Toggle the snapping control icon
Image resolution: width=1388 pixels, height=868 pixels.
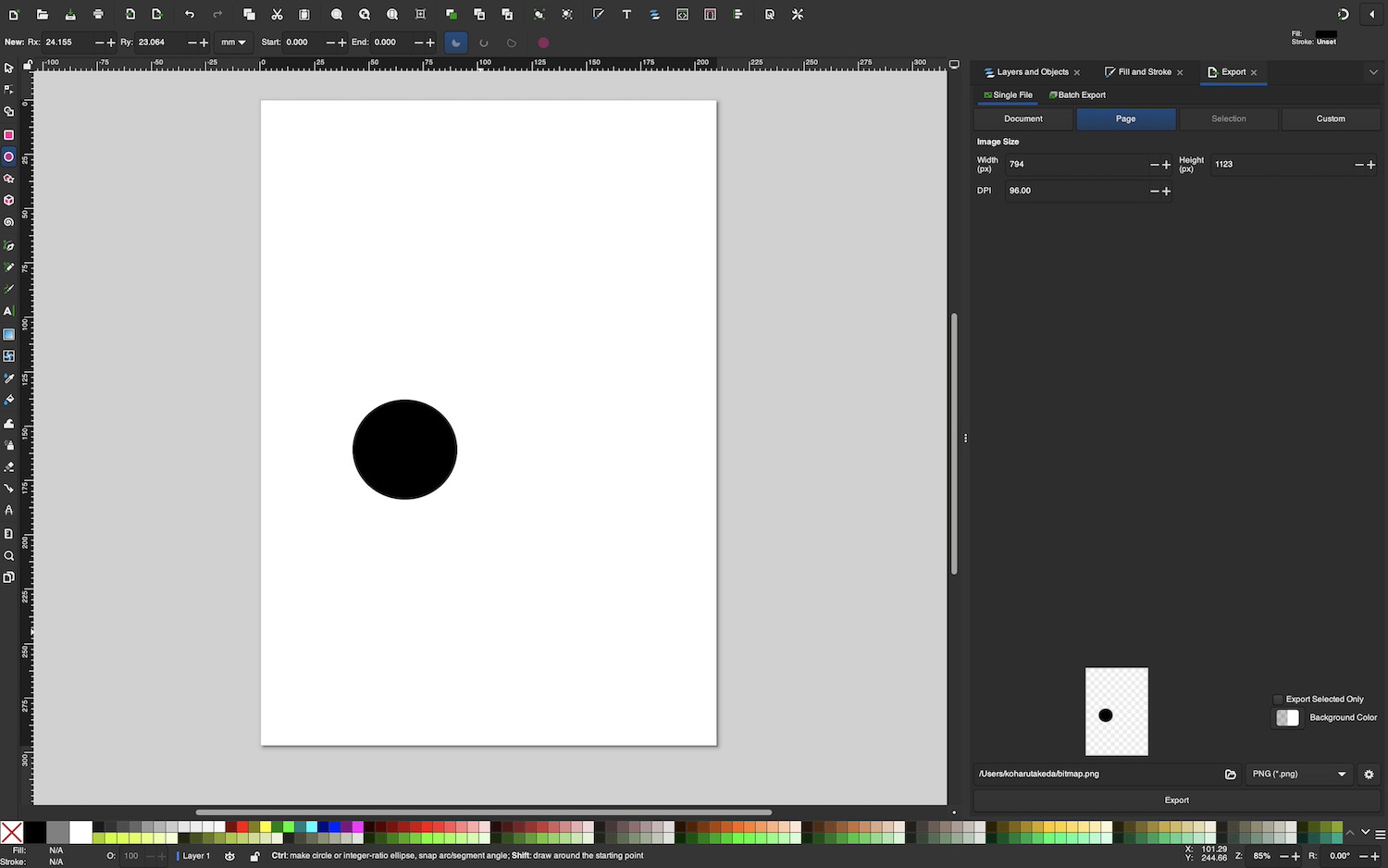pyautogui.click(x=1343, y=15)
